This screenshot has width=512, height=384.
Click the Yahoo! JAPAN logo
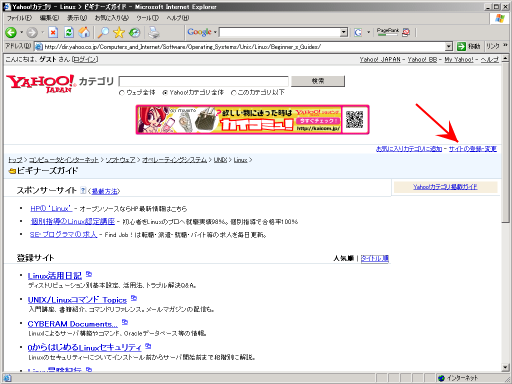[x=41, y=83]
